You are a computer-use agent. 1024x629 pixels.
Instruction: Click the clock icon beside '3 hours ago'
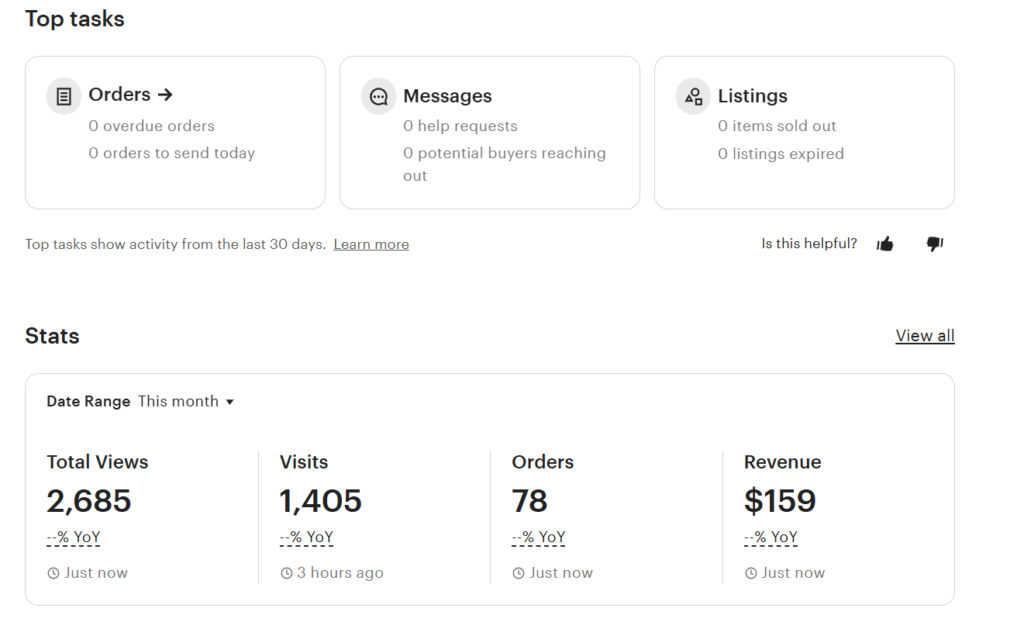(286, 574)
